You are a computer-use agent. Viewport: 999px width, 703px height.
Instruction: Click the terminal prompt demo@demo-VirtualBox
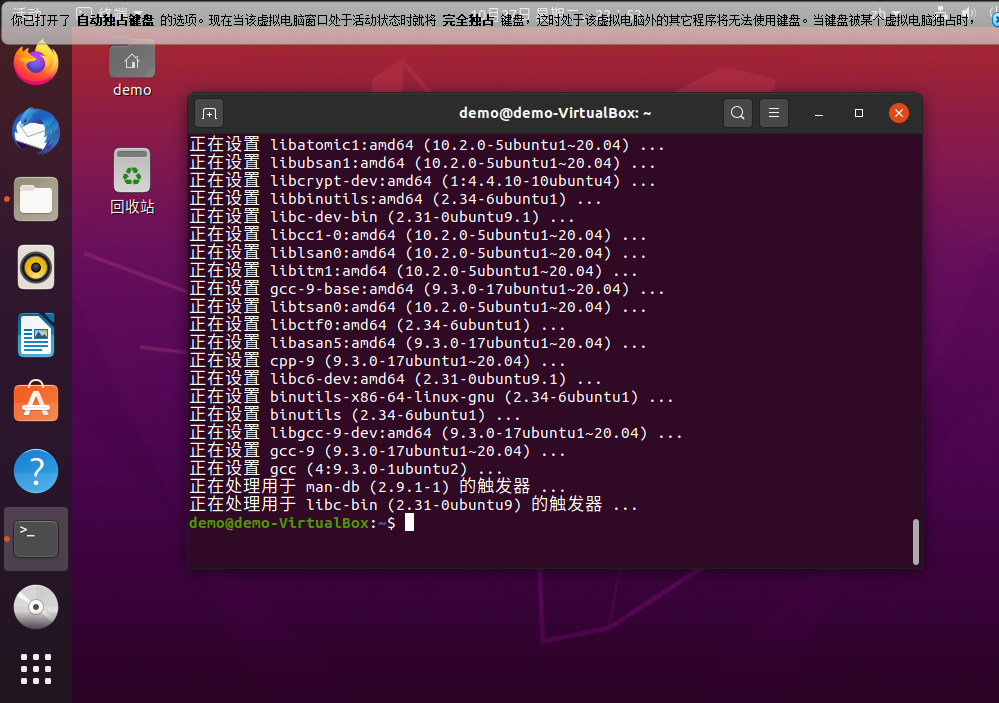click(278, 523)
